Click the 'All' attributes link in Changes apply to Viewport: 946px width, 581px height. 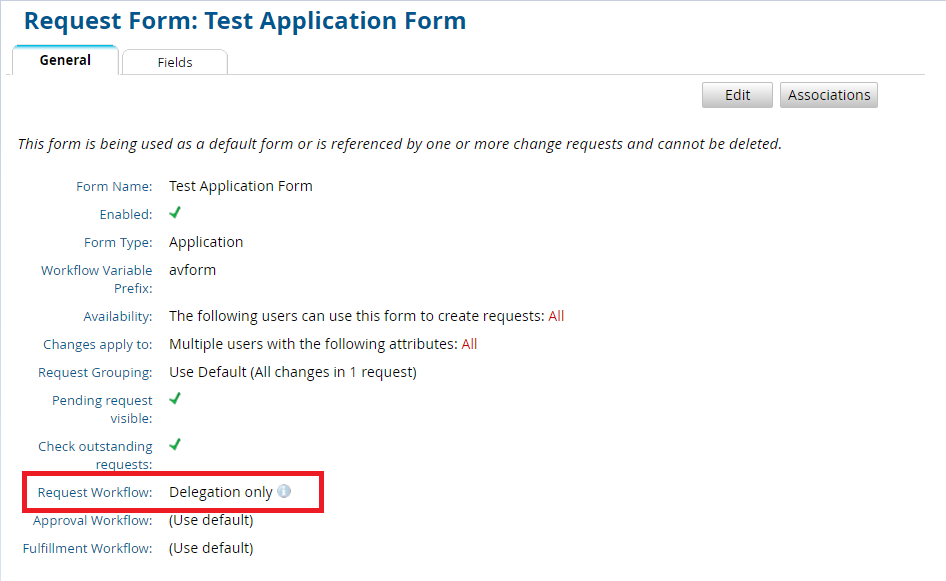[469, 344]
